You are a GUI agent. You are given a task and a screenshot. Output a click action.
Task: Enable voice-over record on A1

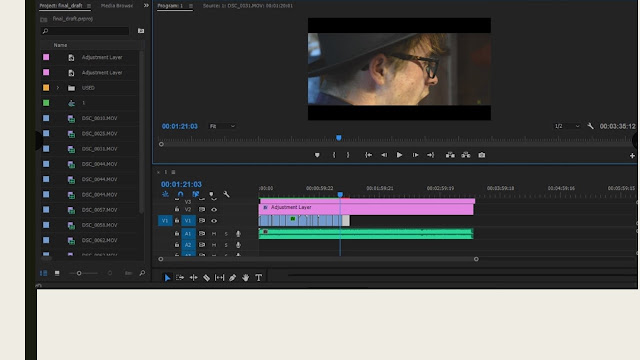coord(238,233)
